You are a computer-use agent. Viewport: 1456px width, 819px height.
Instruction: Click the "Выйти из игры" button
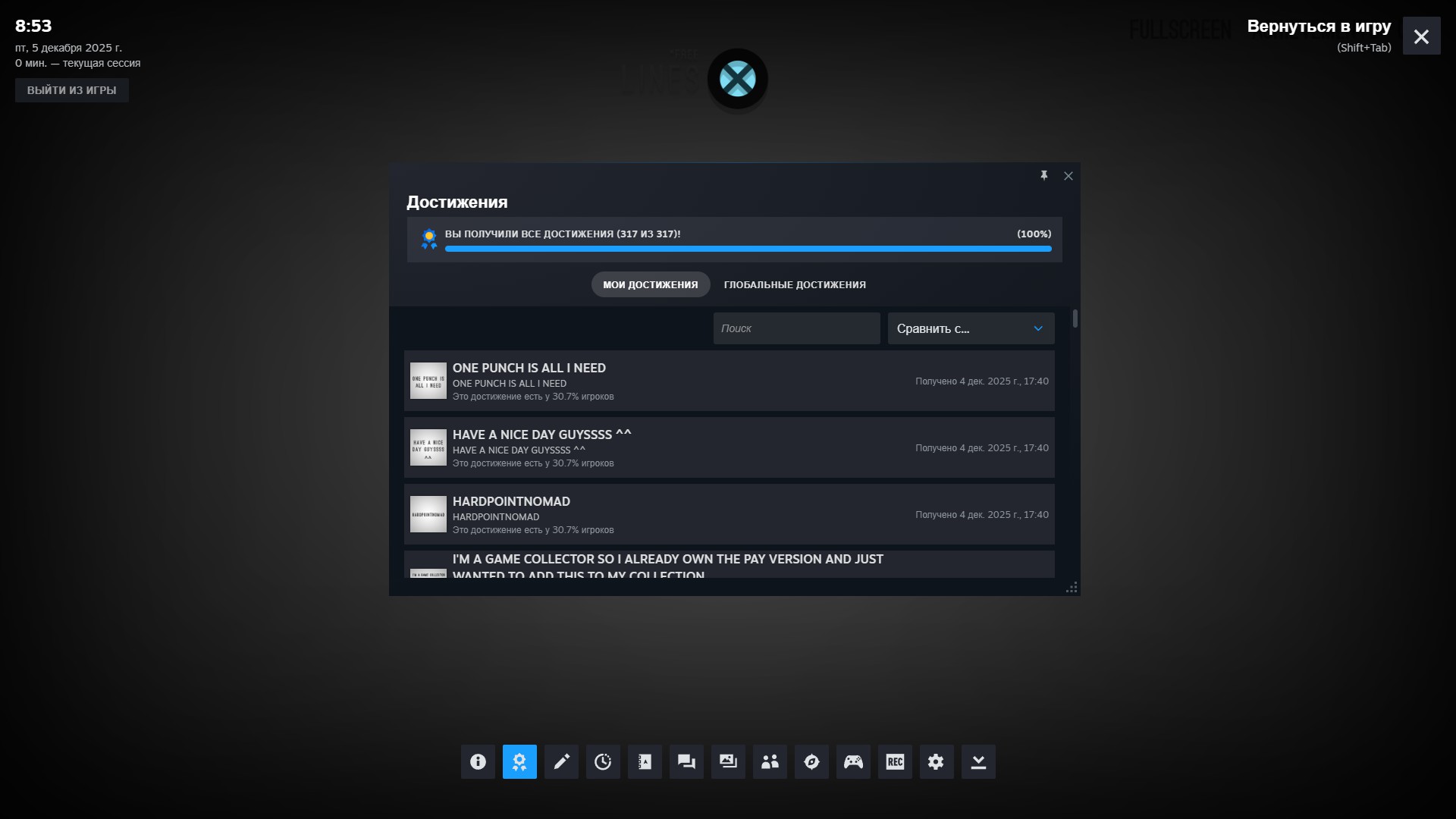point(72,90)
